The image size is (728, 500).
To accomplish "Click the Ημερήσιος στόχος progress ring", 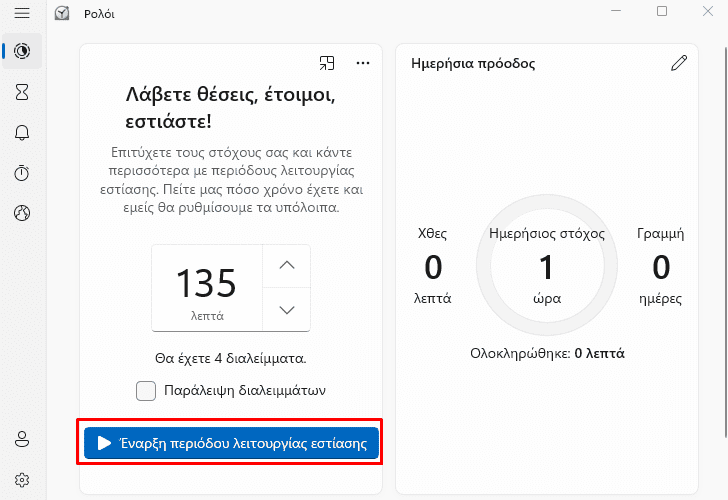I will pyautogui.click(x=547, y=265).
